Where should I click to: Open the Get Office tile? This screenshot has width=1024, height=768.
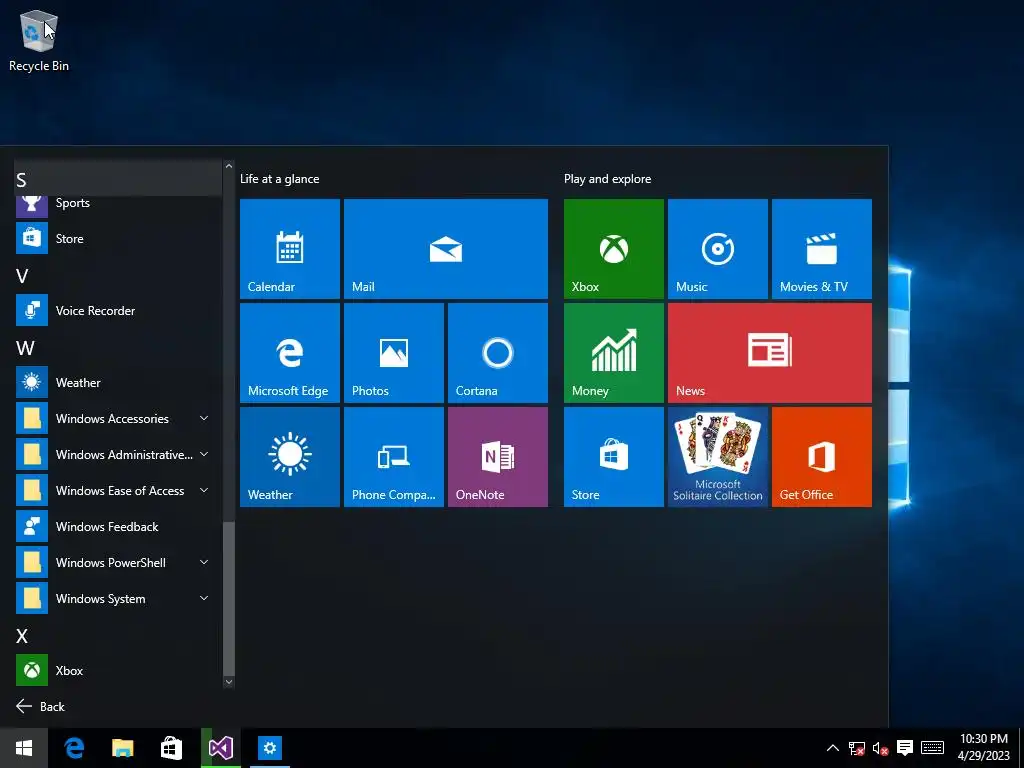pos(822,456)
